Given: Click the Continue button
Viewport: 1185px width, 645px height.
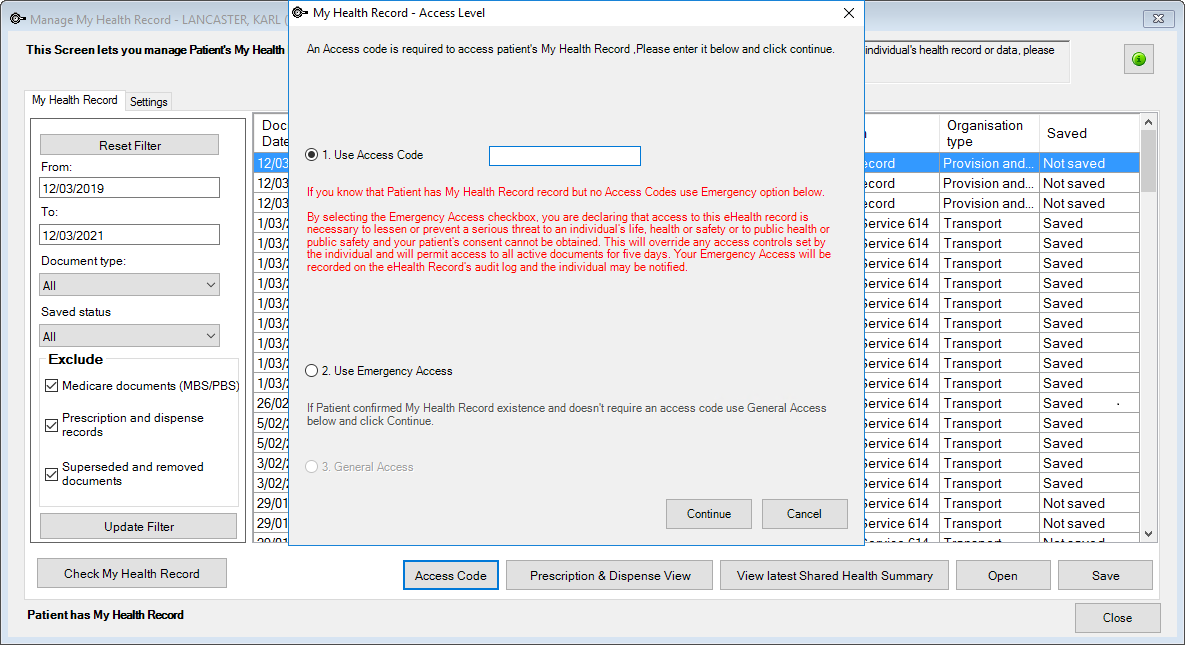Looking at the screenshot, I should 708,514.
